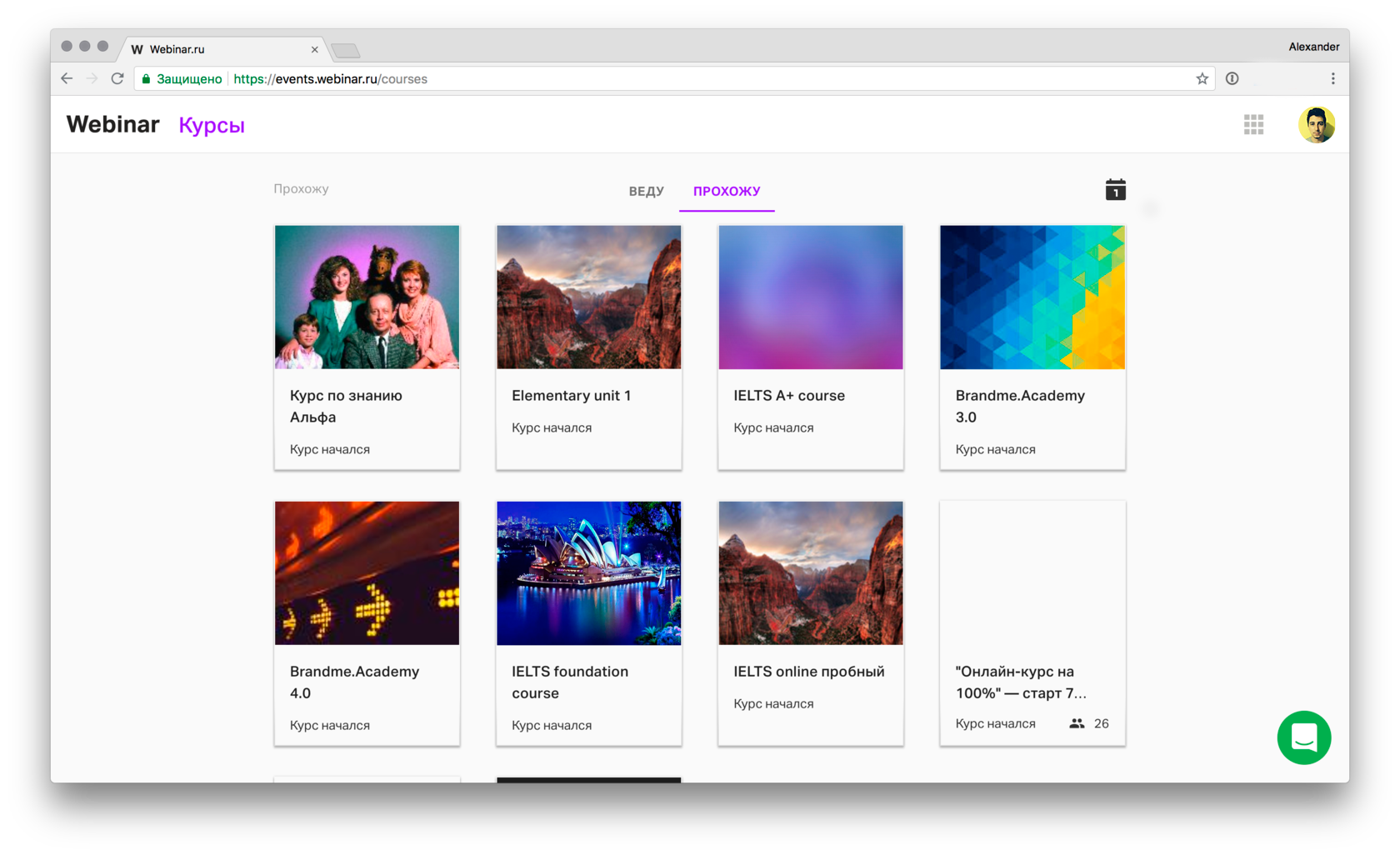The height and width of the screenshot is (855, 1400).
Task: Click the IELTS online пробный title
Action: (808, 671)
